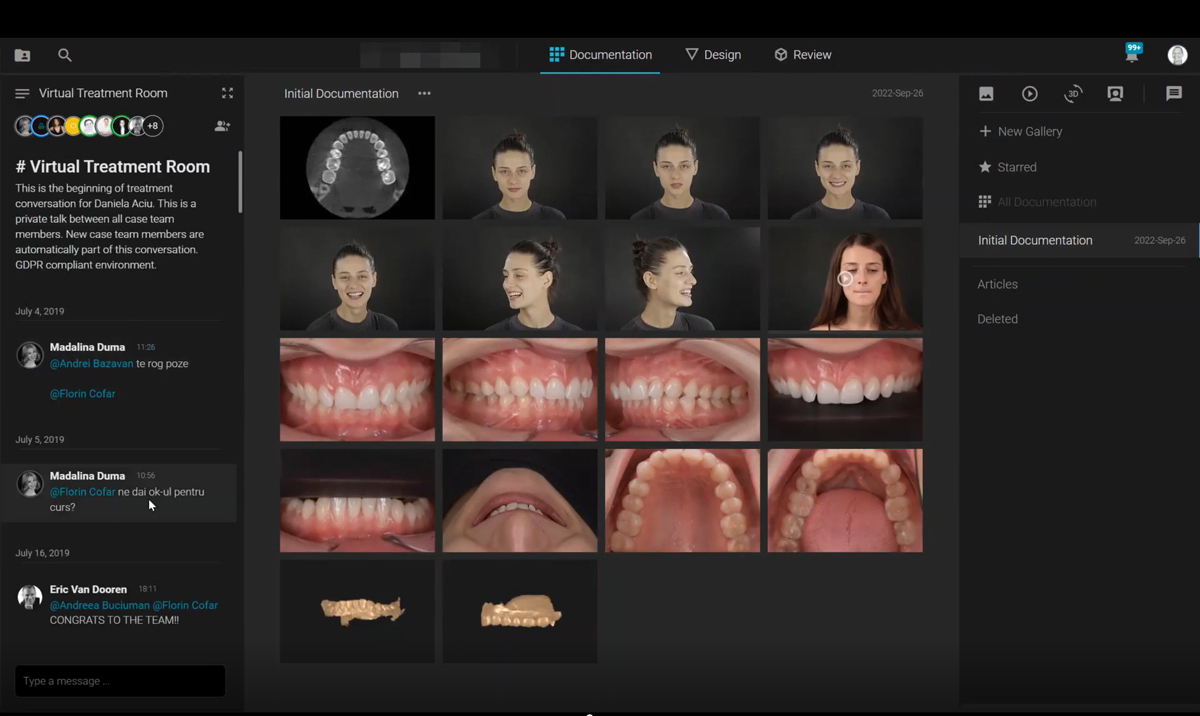Open the chat bubble icon
This screenshot has height=716, width=1200.
pyautogui.click(x=1174, y=93)
